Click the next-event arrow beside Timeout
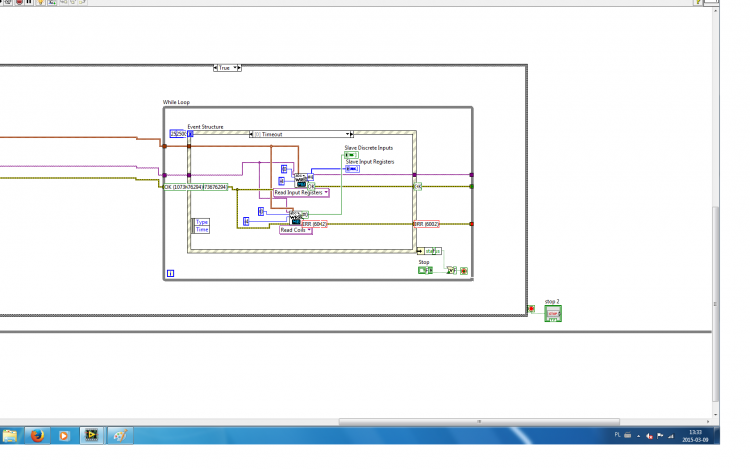Viewport: 750px width, 469px height. (352, 134)
